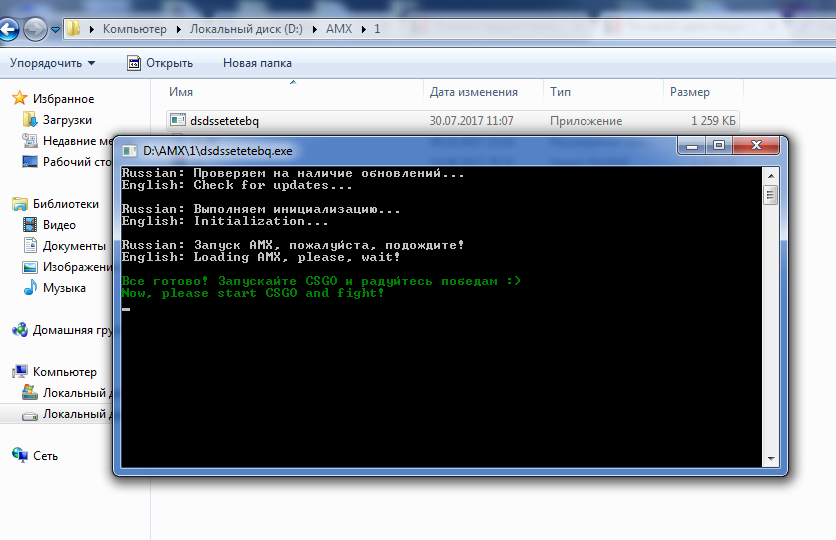
Task: Expand arrow before Локальный диск (D:) breadcrumb
Action: click(178, 29)
